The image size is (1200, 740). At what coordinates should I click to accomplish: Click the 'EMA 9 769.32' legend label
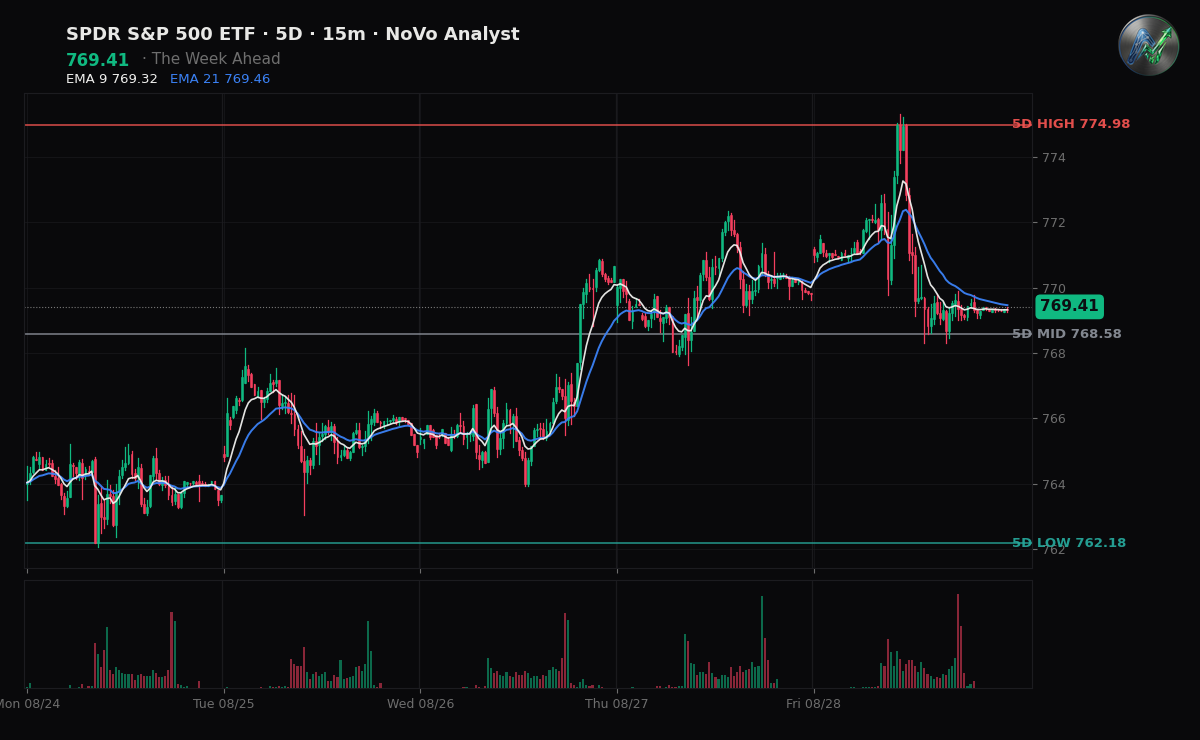112,79
